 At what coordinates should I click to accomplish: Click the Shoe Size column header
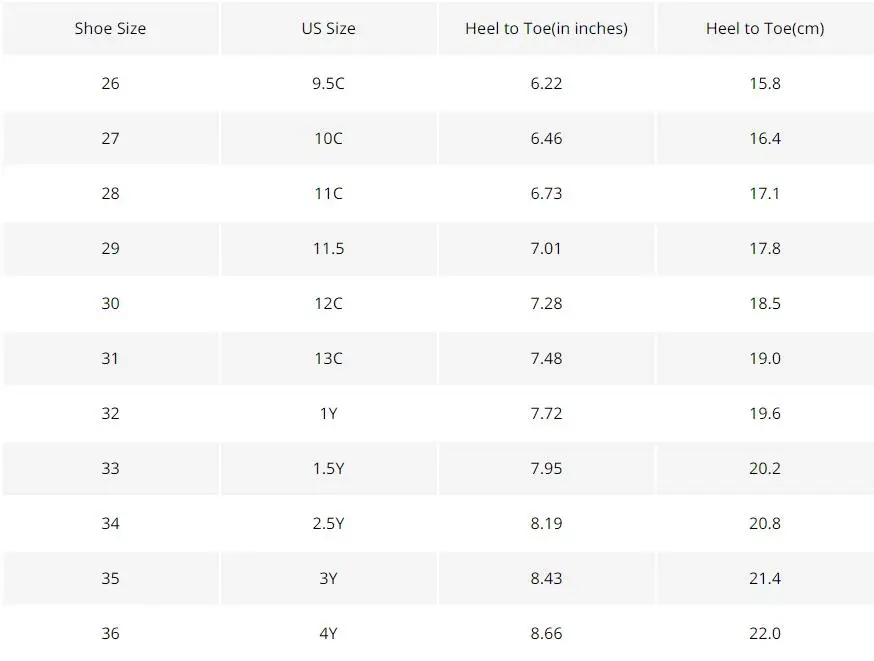coord(110,28)
